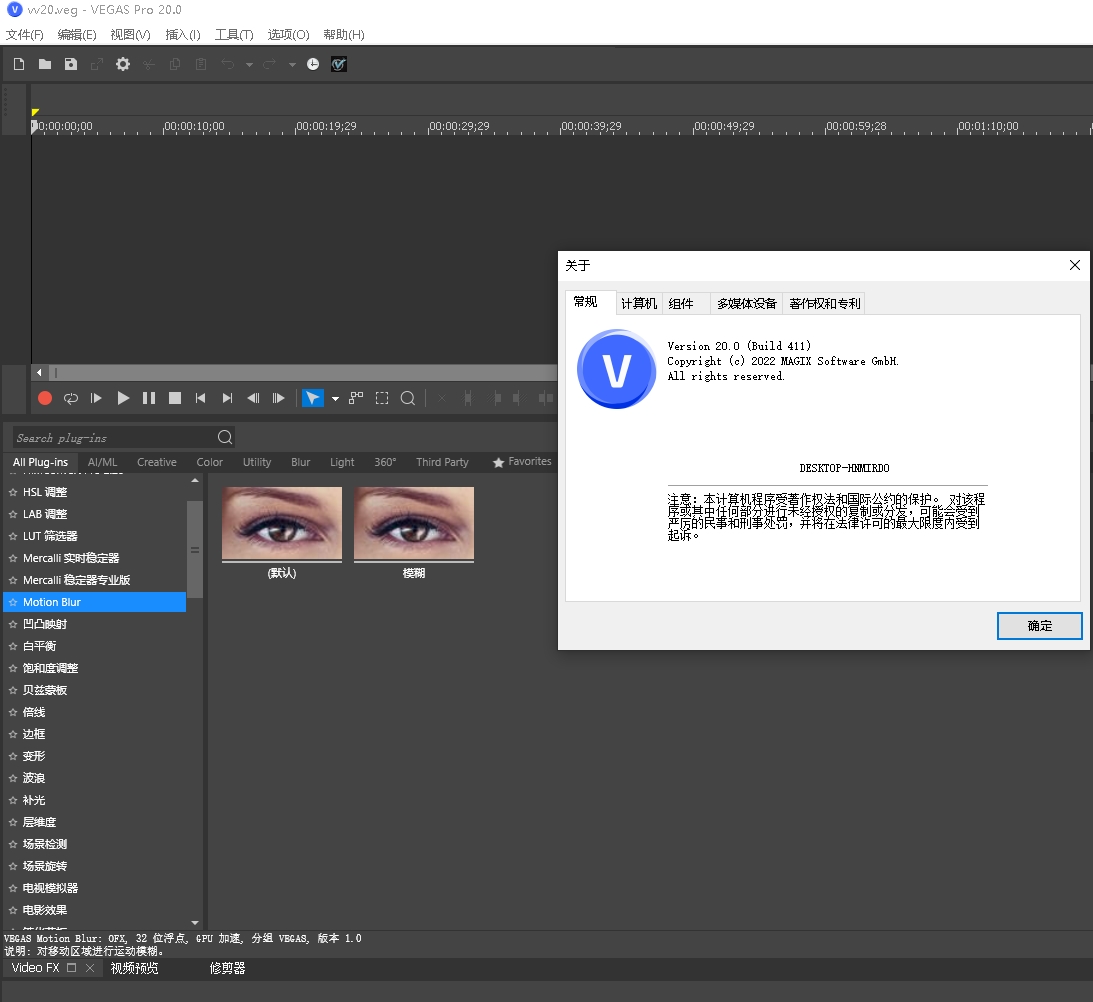Click the timeline horizontal scrollbar
The height and width of the screenshot is (1002, 1093).
coord(304,372)
